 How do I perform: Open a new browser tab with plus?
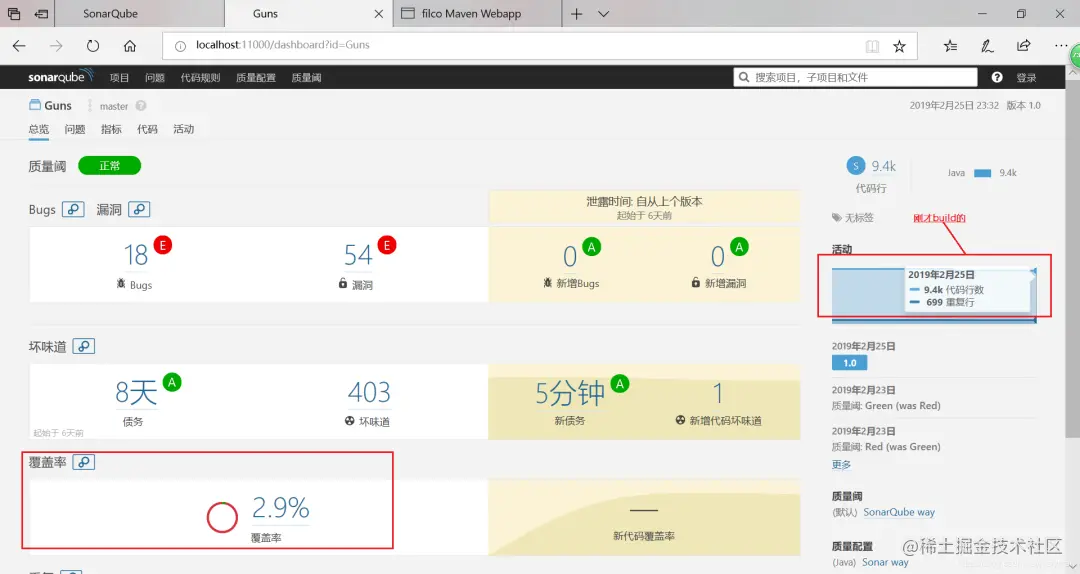pos(577,14)
